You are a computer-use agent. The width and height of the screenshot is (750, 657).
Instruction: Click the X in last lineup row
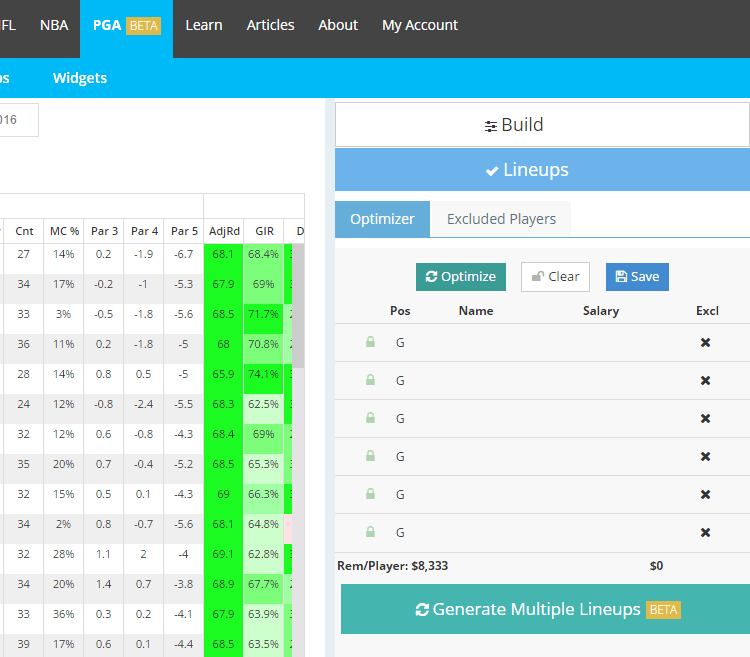[x=705, y=532]
